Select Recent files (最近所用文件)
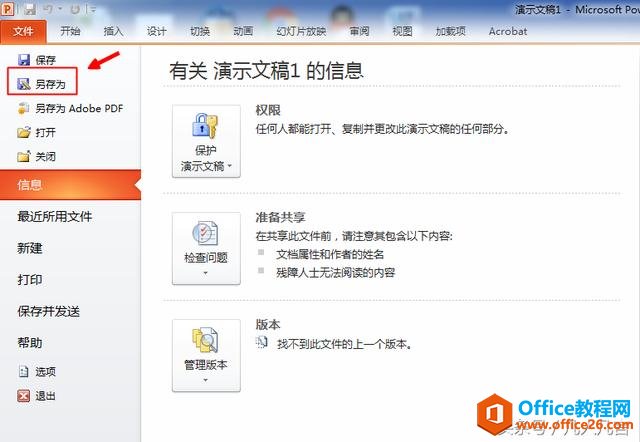 coord(55,216)
